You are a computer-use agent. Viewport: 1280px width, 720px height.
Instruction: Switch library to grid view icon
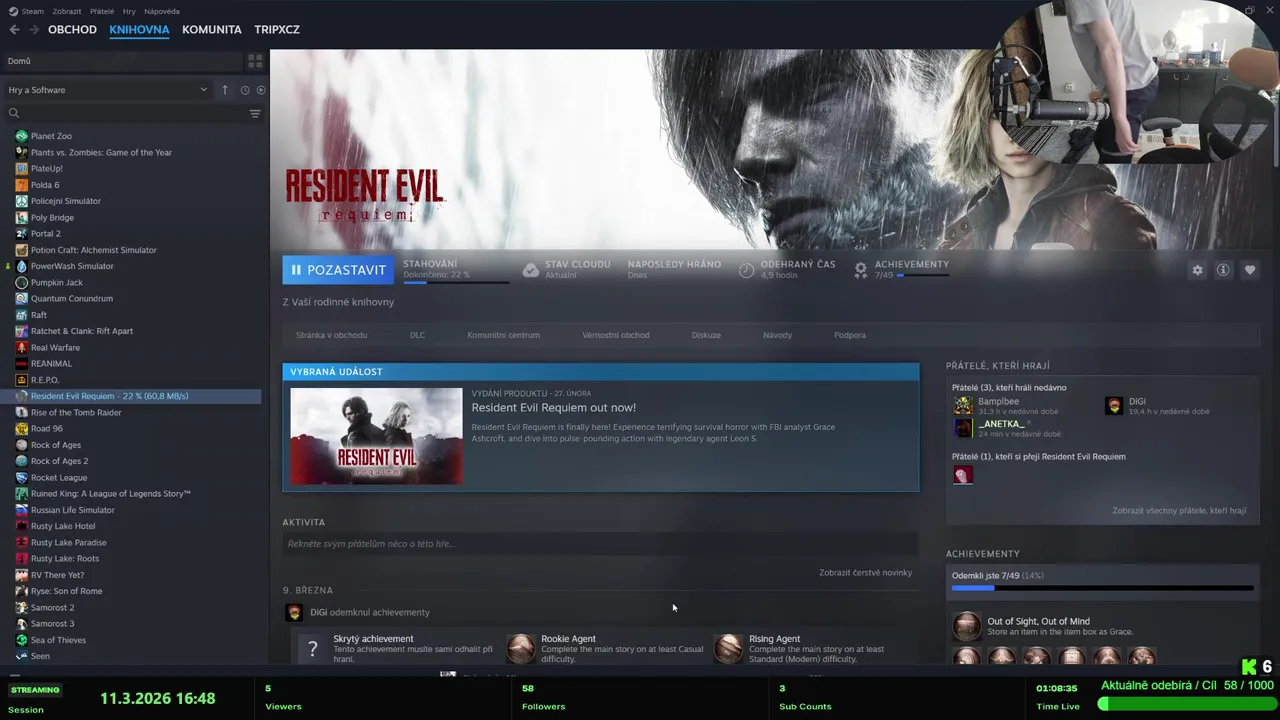click(x=255, y=61)
